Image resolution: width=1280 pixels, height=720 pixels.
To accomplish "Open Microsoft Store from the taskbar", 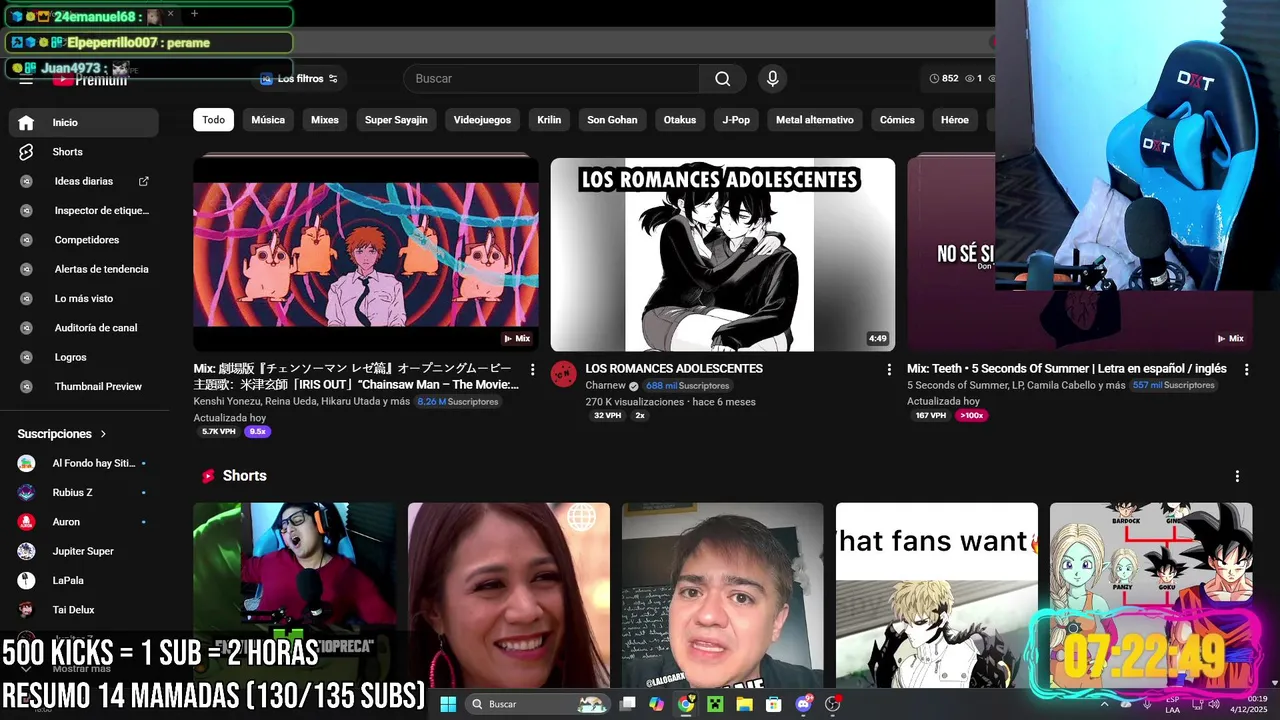I will pos(774,704).
